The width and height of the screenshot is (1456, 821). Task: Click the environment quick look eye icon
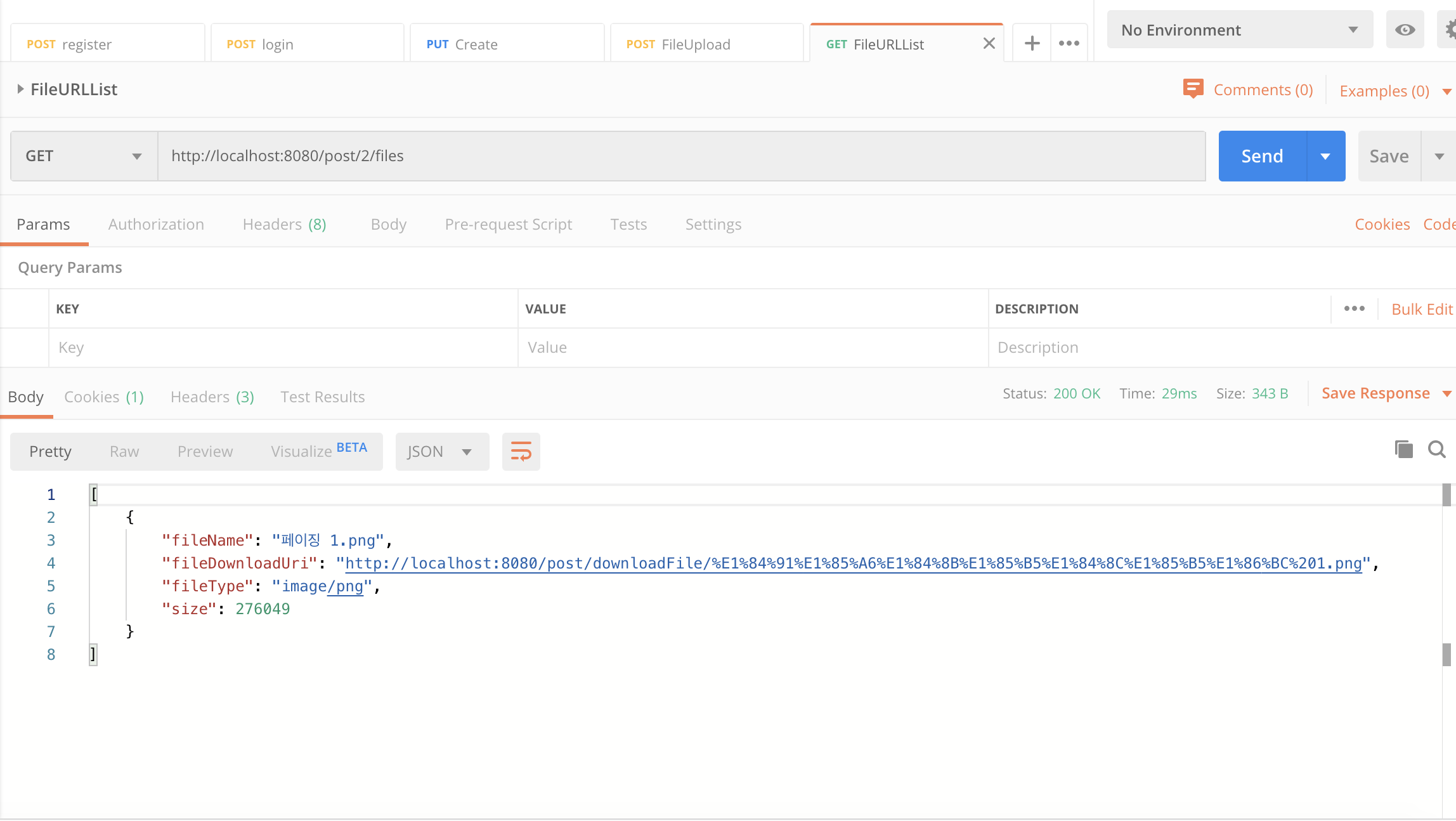[x=1405, y=30]
